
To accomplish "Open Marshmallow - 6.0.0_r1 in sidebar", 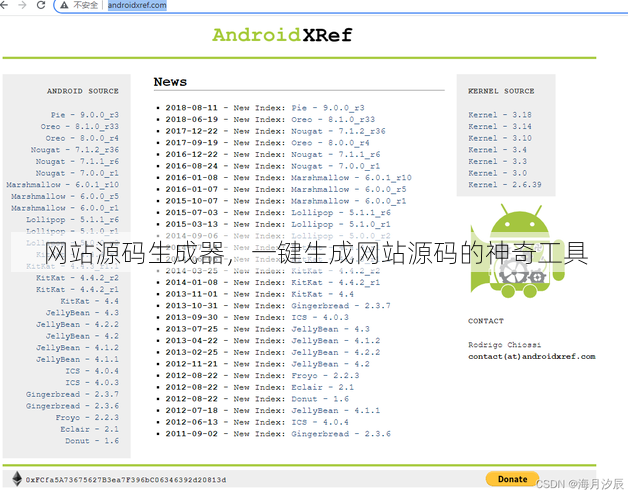I will pyautogui.click(x=65, y=208).
